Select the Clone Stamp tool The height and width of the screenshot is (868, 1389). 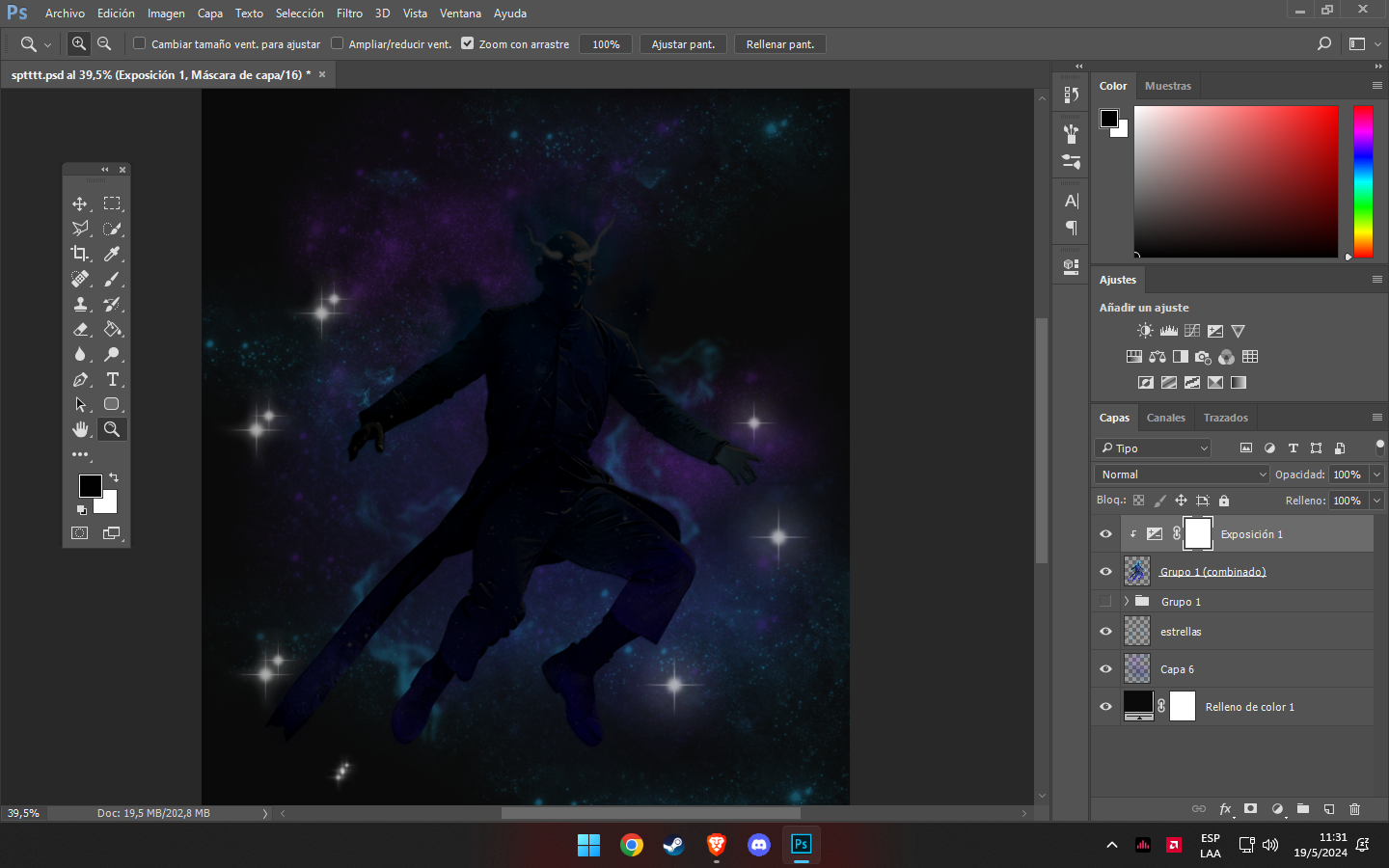tap(80, 304)
